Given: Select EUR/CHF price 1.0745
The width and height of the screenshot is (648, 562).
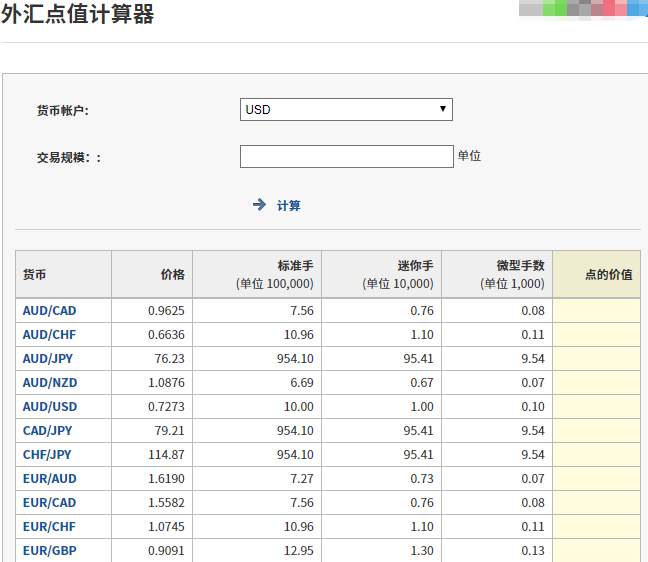Looking at the screenshot, I should (x=166, y=526).
